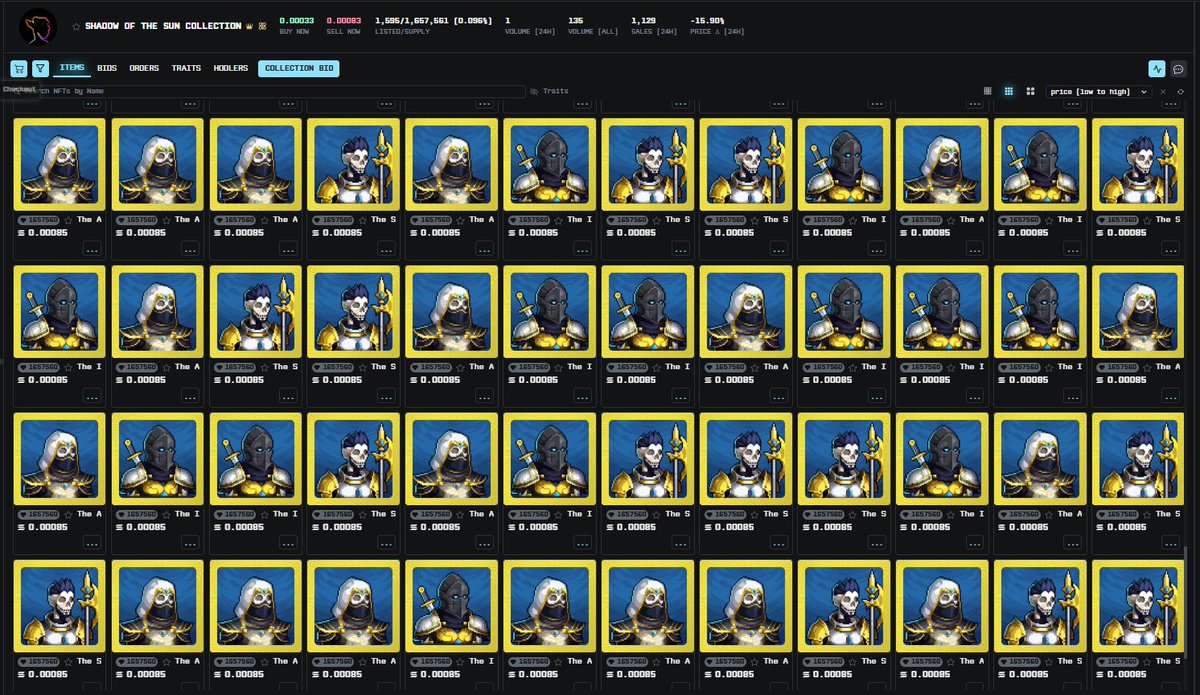
Task: Switch to the large four-square grid view
Action: [x=1030, y=91]
